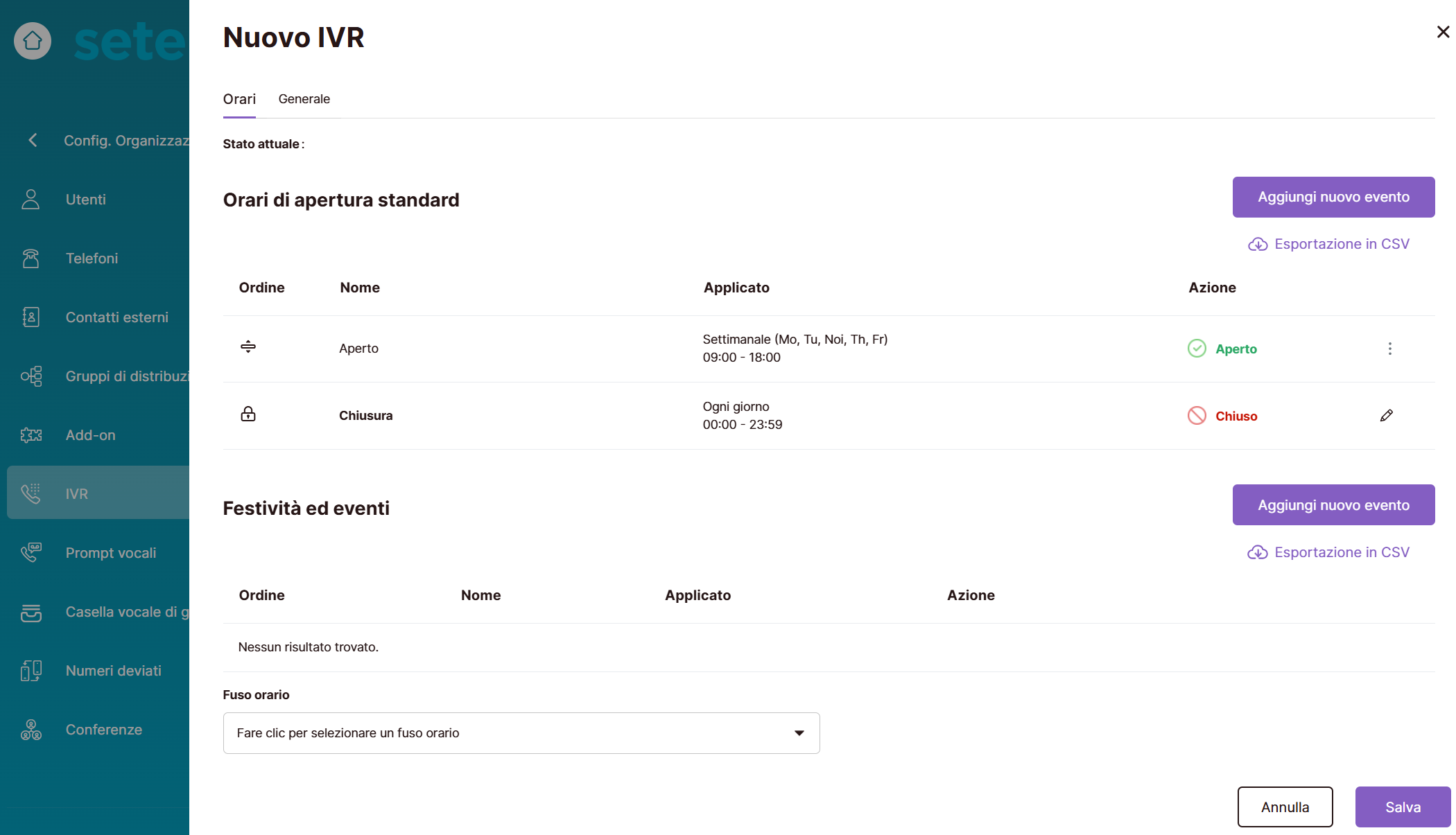
Task: Click the Add-on puzzle icon
Action: [31, 435]
